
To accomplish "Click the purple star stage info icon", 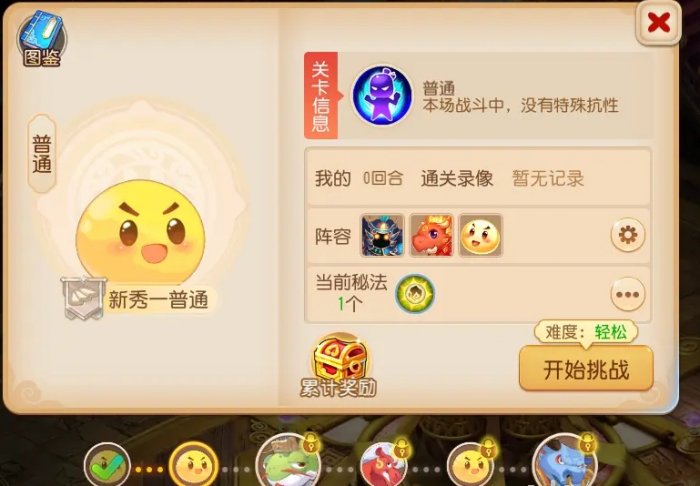I will 382,95.
